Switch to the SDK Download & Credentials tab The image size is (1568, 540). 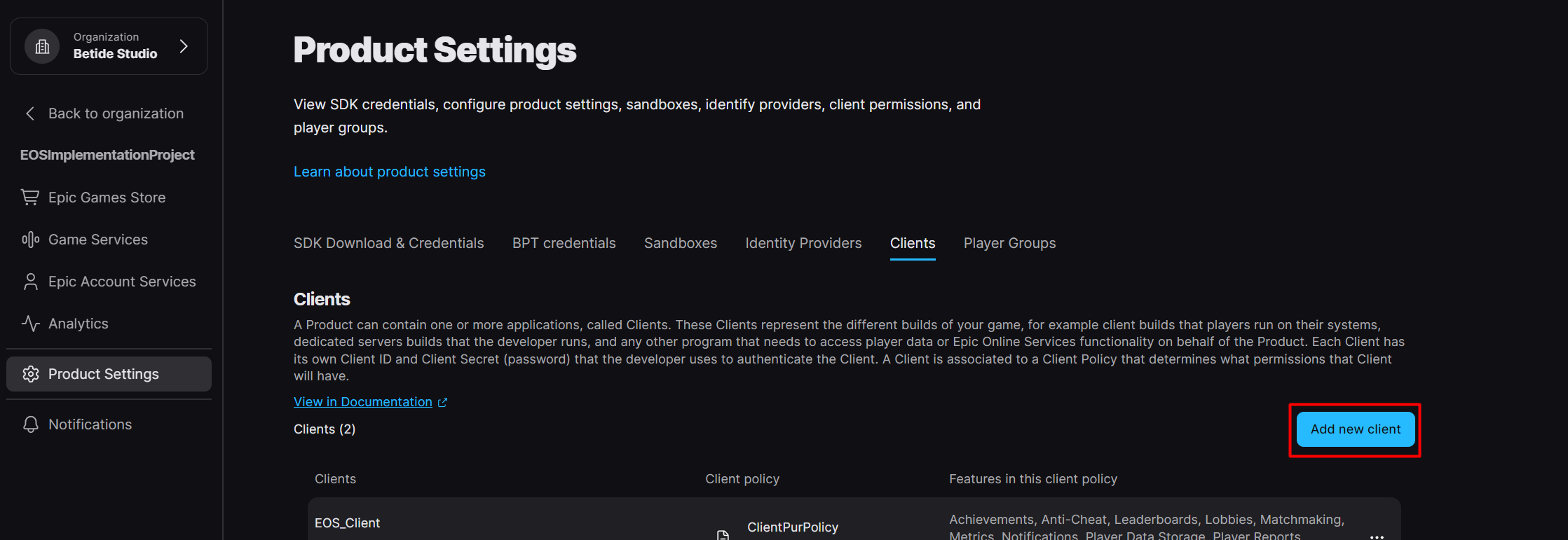click(x=388, y=243)
